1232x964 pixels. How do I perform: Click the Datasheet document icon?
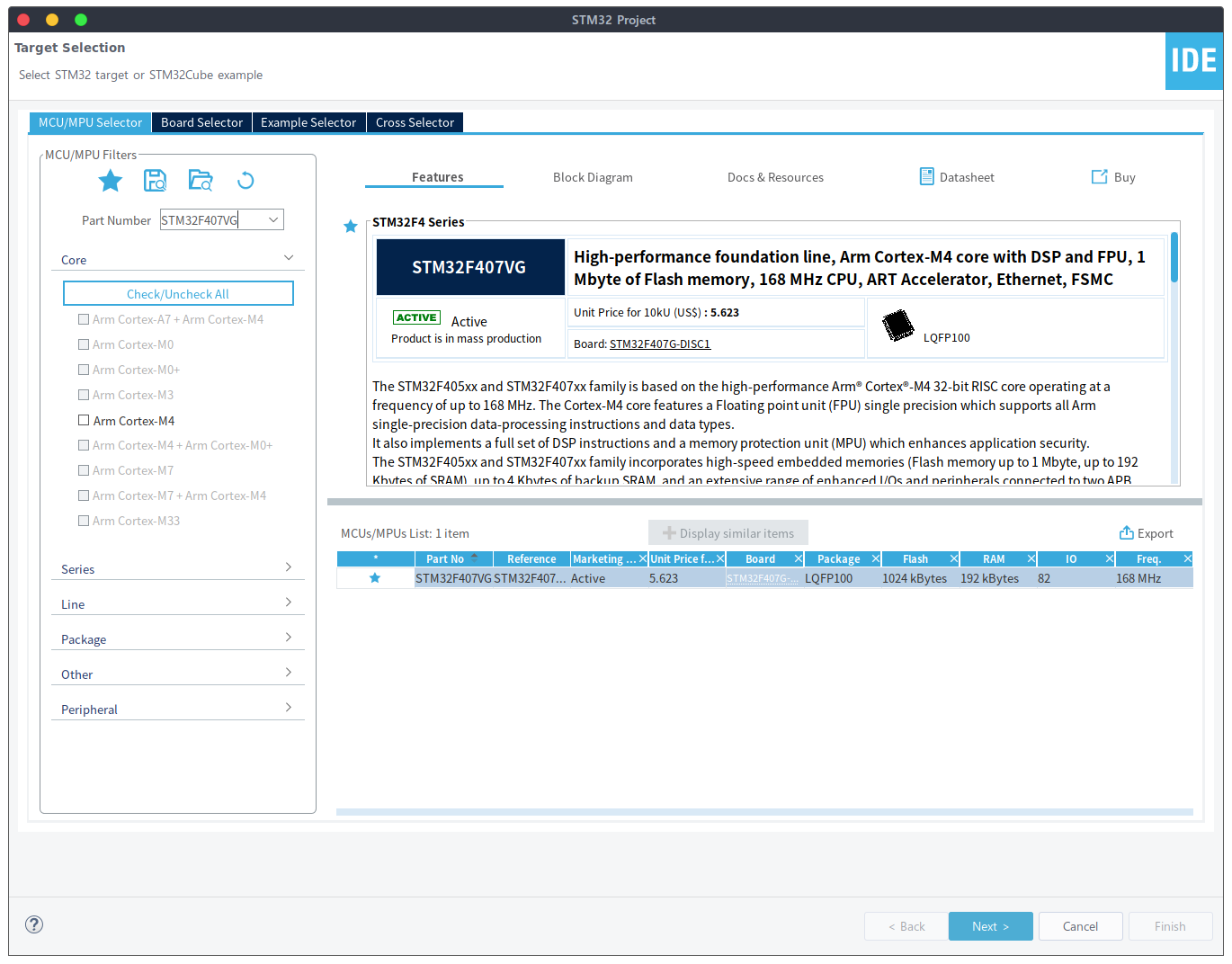pyautogui.click(x=927, y=176)
